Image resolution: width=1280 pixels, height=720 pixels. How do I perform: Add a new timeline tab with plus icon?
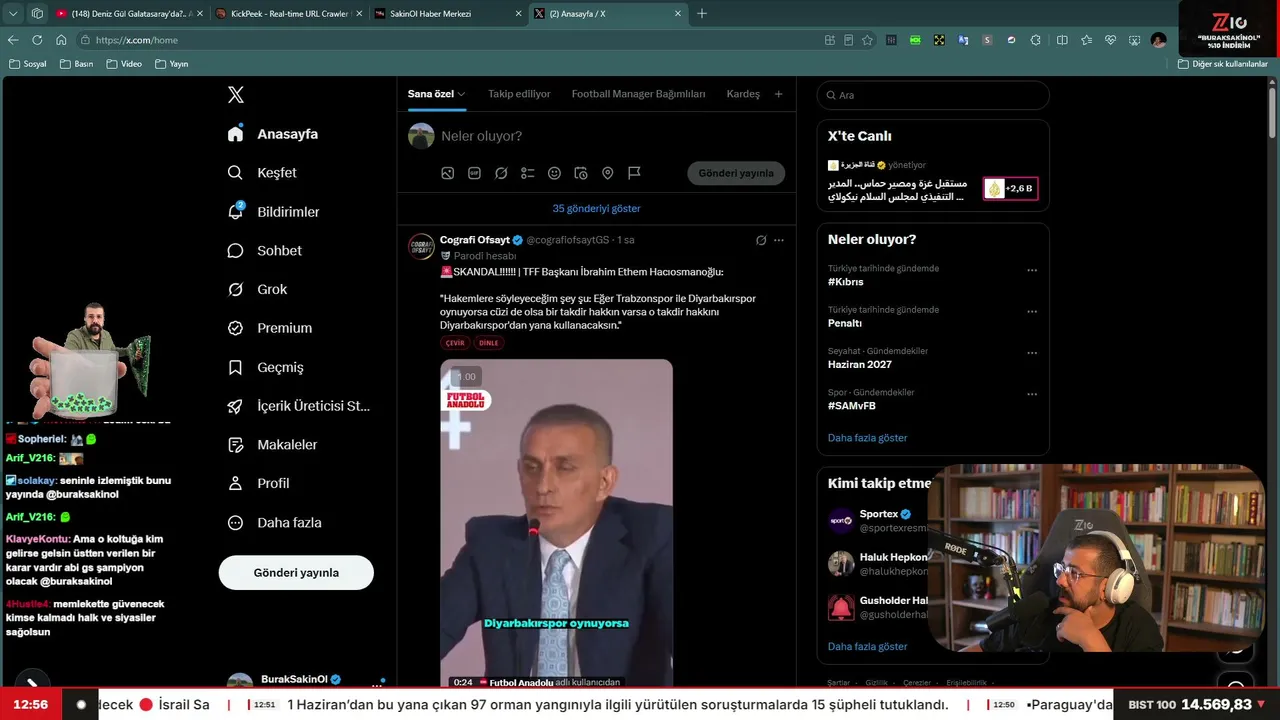coord(779,94)
